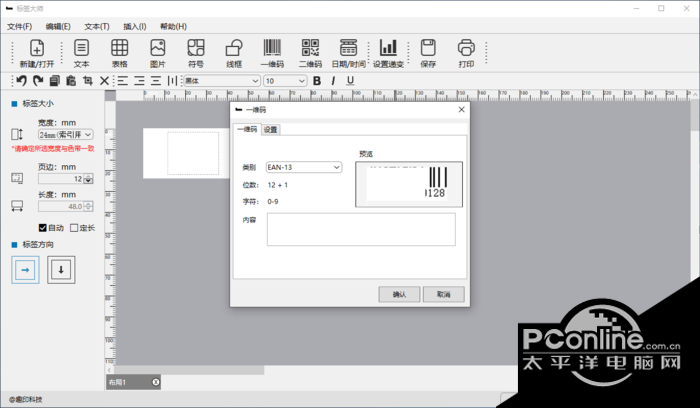Image resolution: width=700 pixels, height=408 pixels.
Task: Select horizontal label direction
Action: [25, 270]
